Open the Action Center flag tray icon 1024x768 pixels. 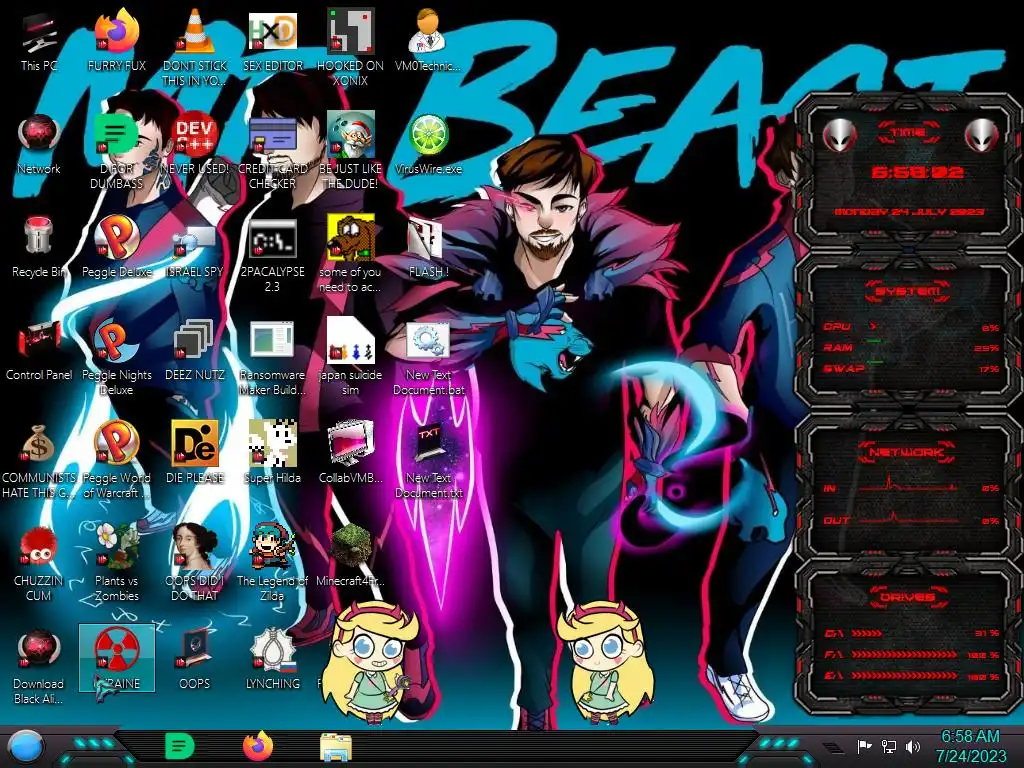(864, 746)
